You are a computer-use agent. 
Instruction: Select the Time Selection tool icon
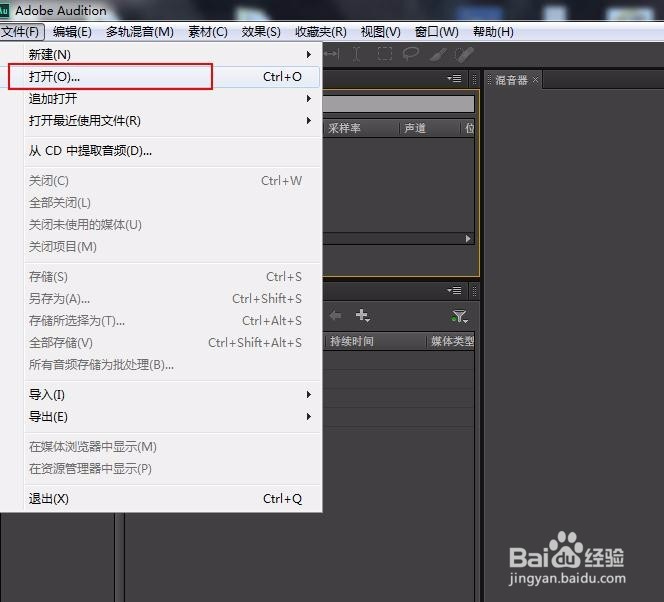click(357, 54)
